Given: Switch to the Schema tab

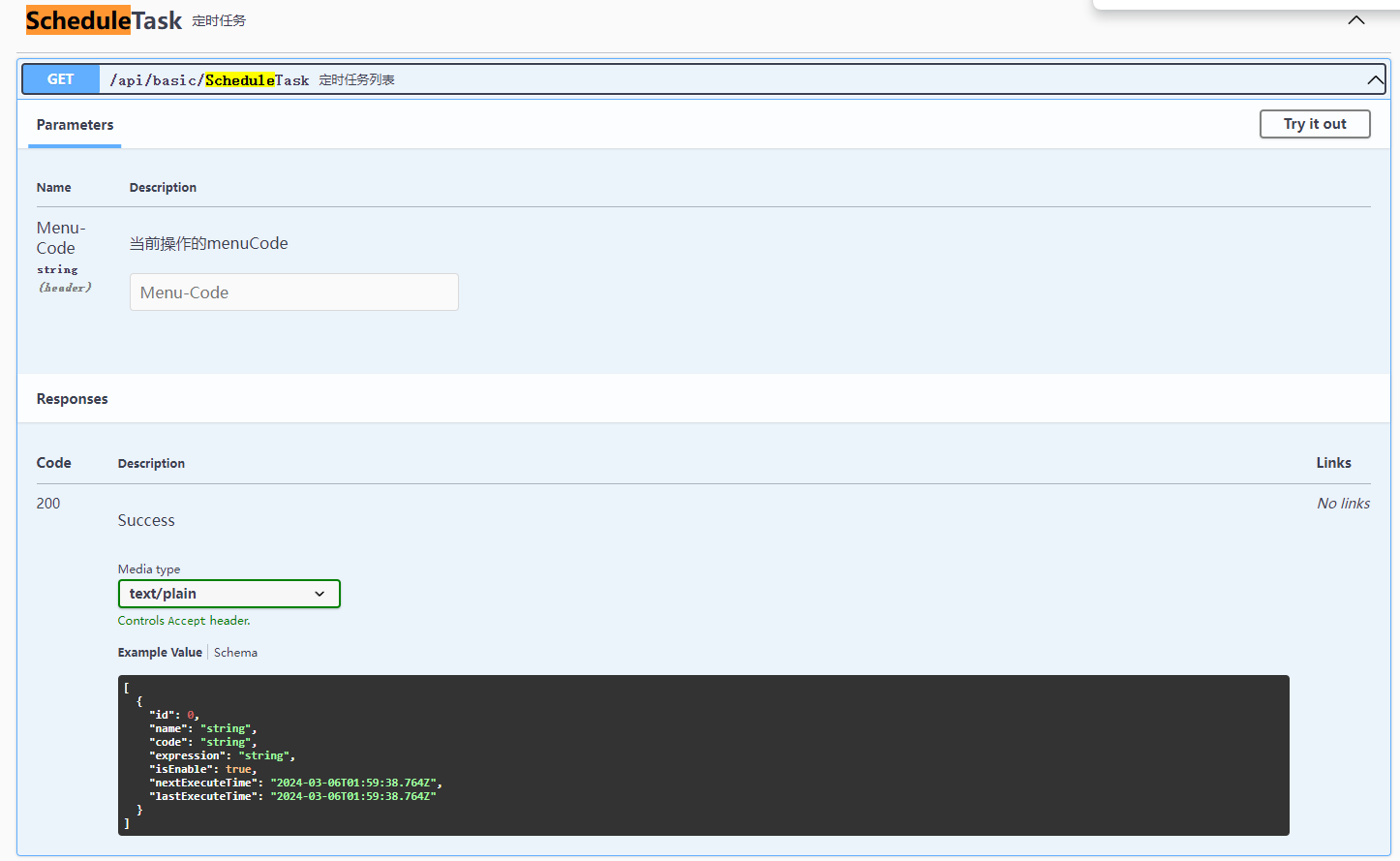Looking at the screenshot, I should 235,653.
